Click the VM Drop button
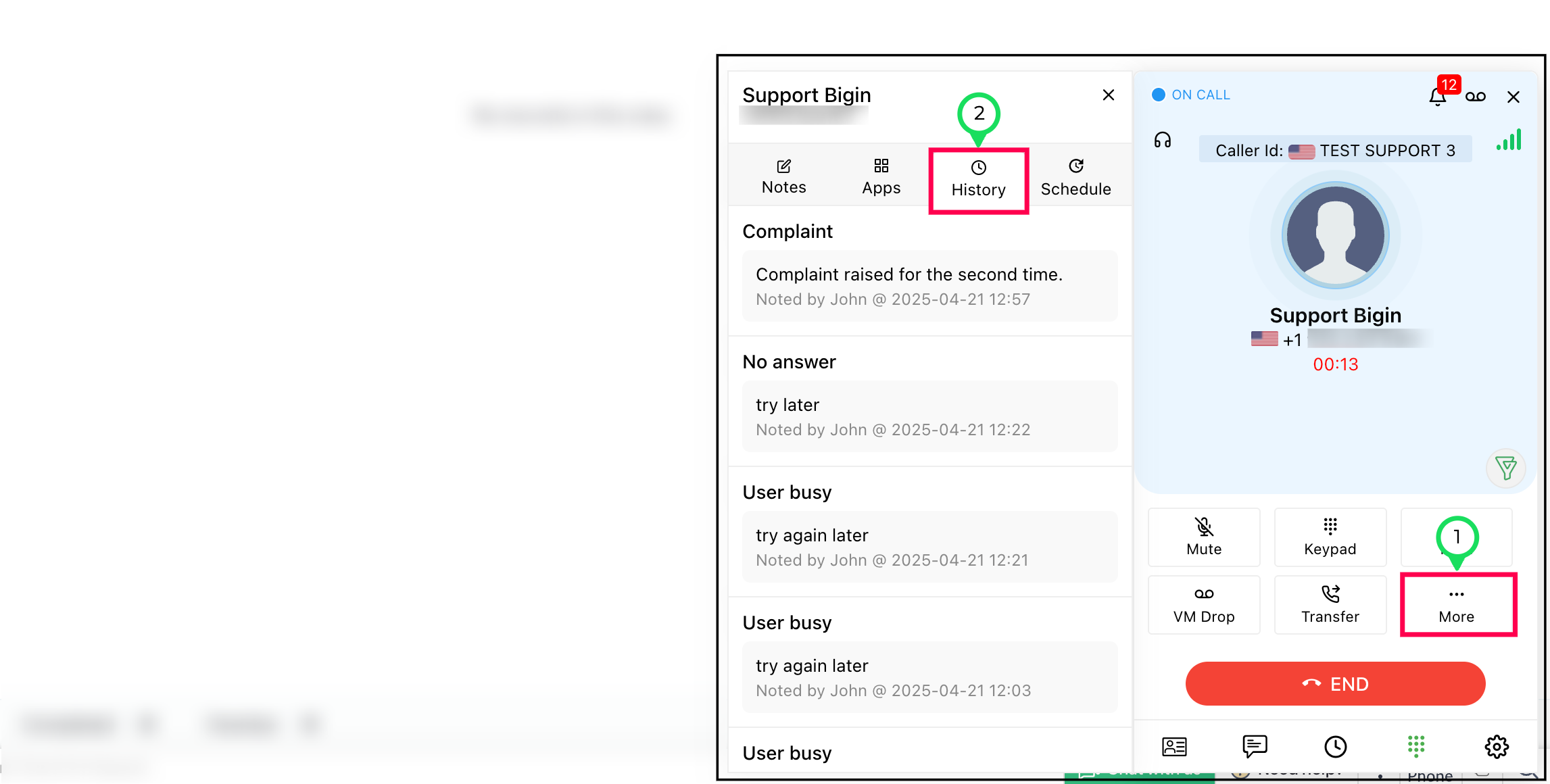Screen dimensions: 1550x784 [1204, 605]
